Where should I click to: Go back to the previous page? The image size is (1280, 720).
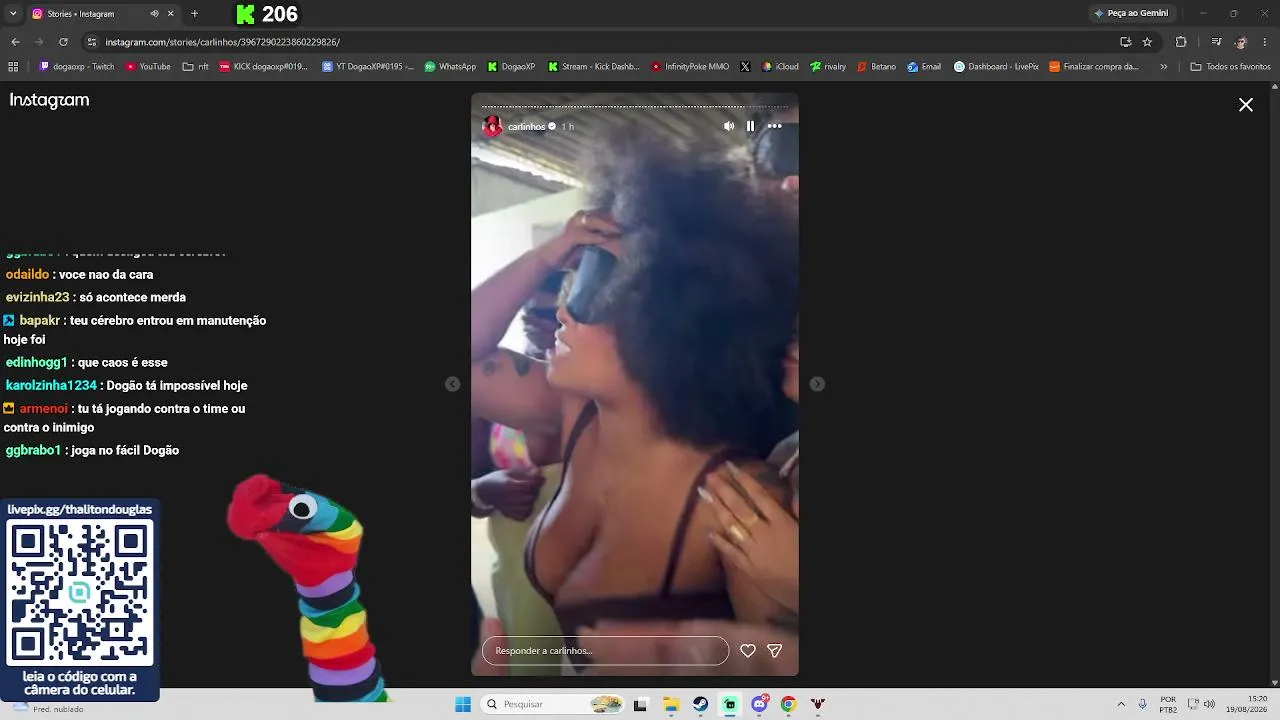(x=15, y=42)
